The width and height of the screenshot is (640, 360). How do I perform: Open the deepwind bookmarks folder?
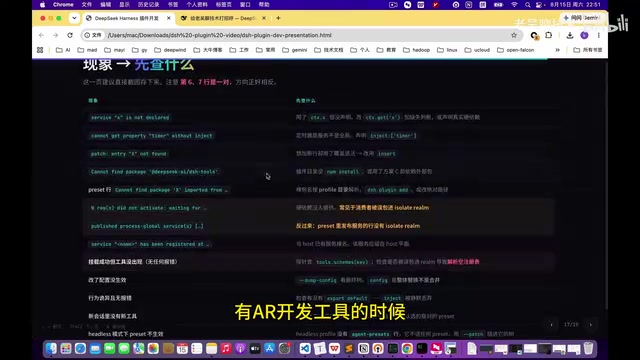click(170, 50)
